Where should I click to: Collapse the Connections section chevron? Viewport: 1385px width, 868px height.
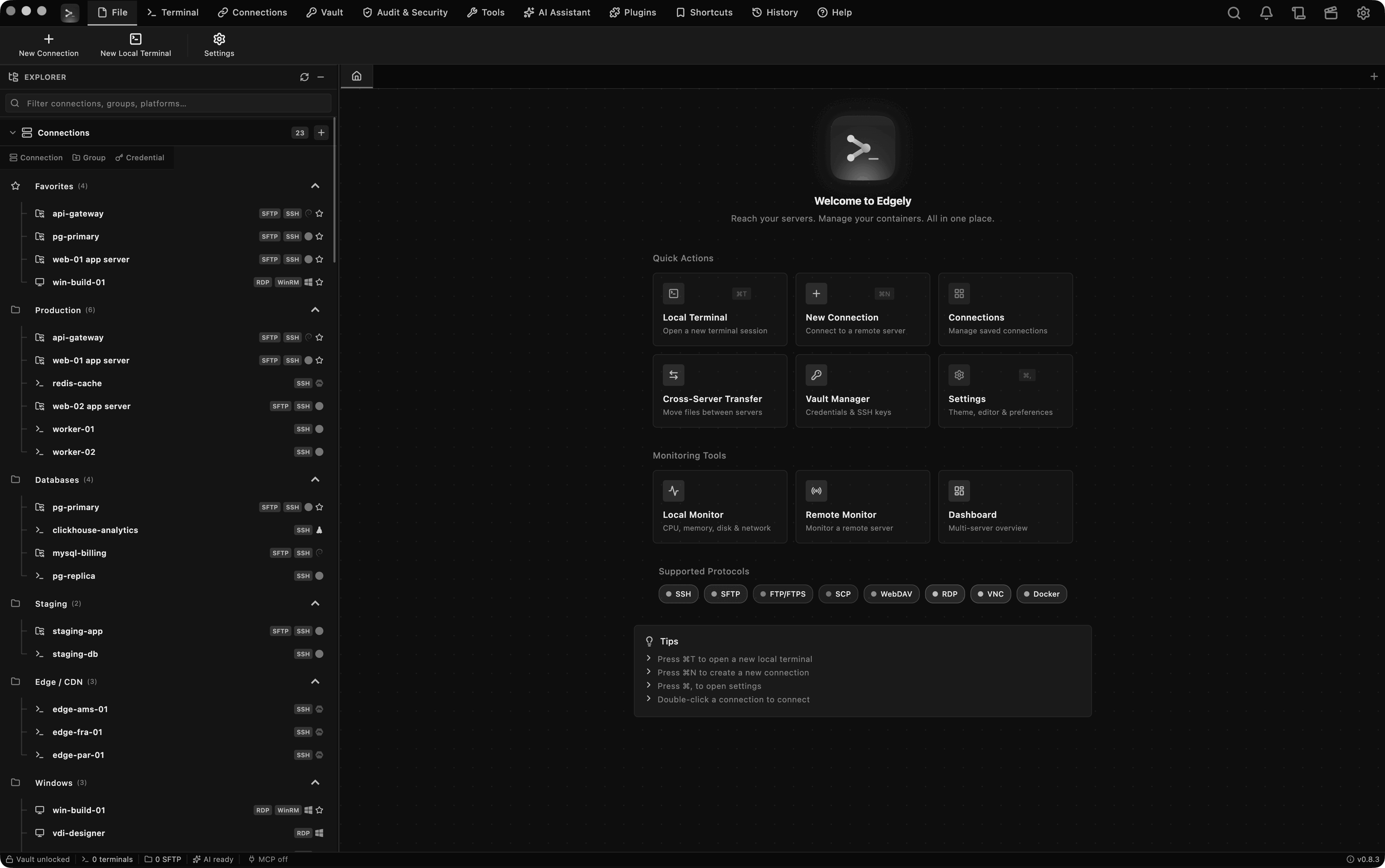pos(12,133)
